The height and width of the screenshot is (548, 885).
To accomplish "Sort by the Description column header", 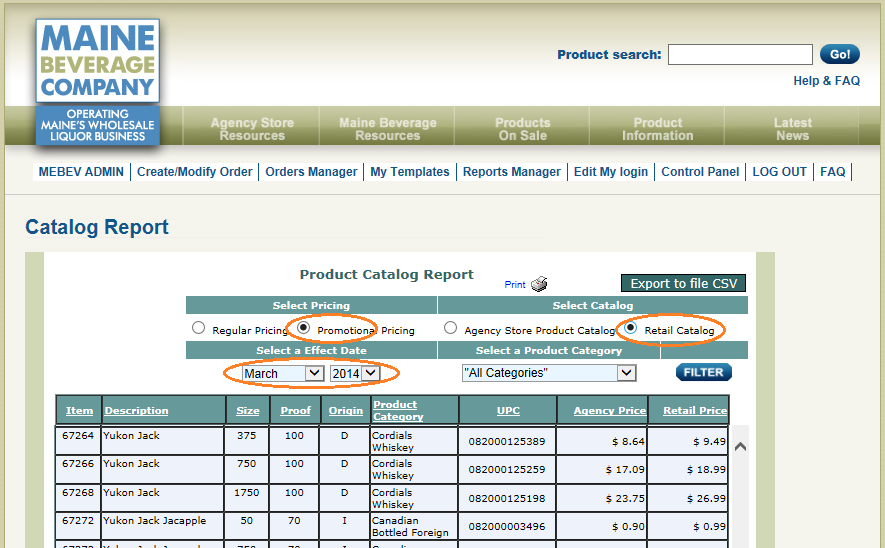I will [137, 410].
